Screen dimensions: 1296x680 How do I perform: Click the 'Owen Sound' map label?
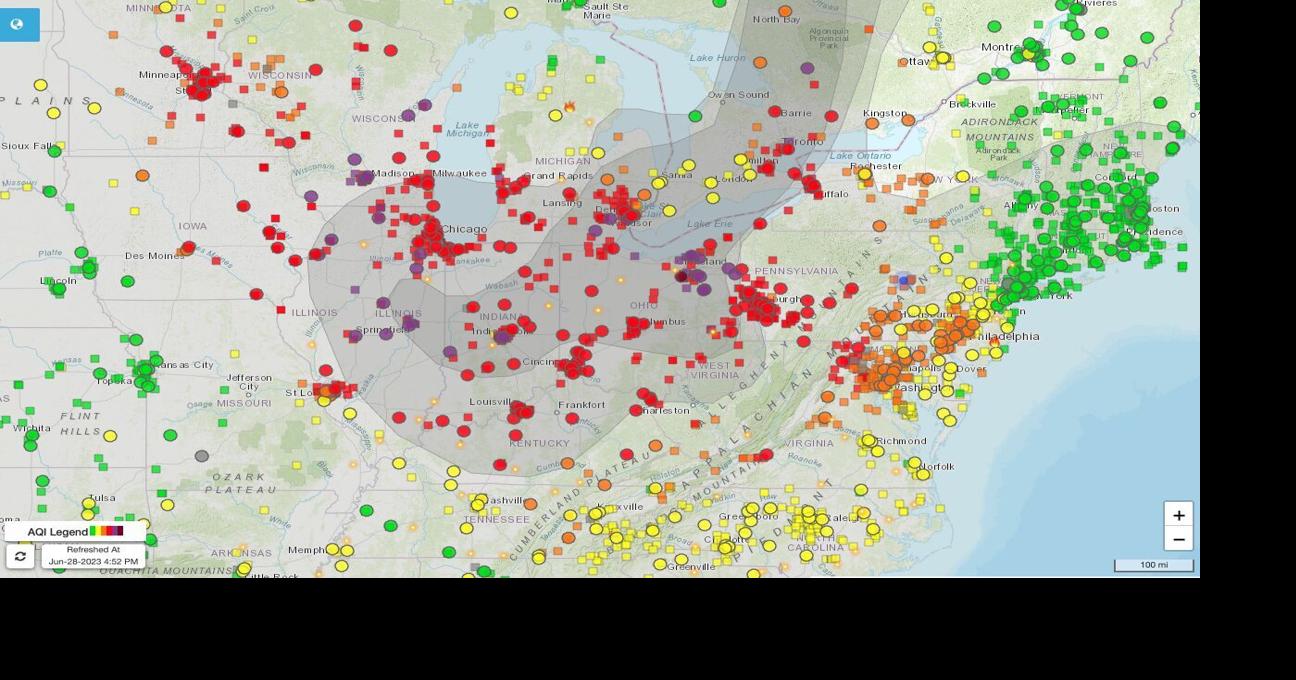point(739,95)
